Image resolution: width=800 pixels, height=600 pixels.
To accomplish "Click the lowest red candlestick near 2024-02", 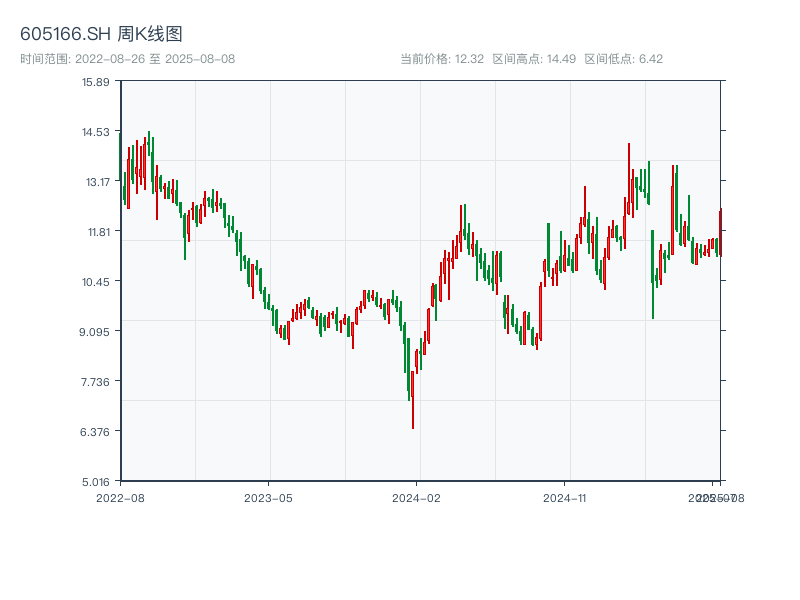I will [x=412, y=400].
